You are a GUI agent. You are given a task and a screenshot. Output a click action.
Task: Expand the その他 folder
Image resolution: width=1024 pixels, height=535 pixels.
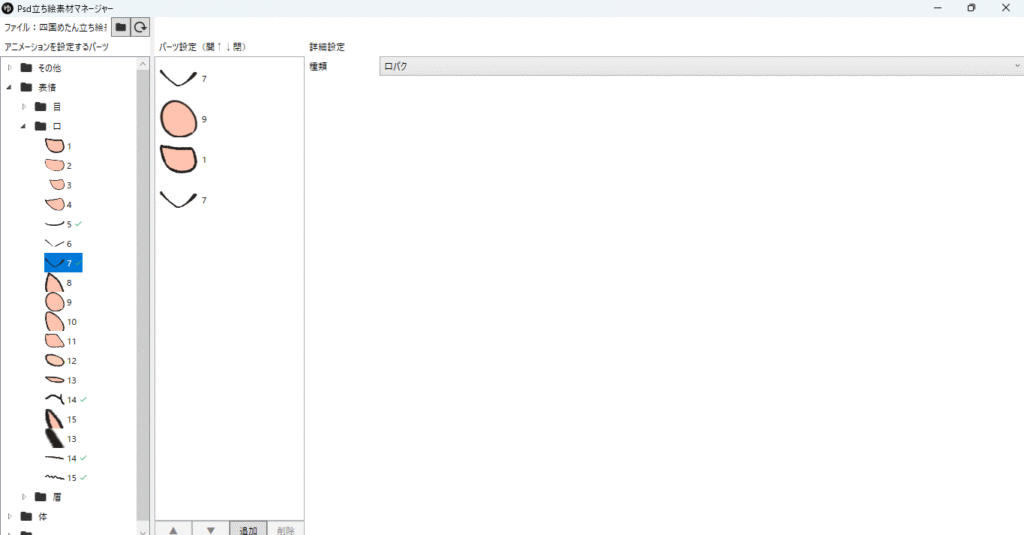click(10, 68)
